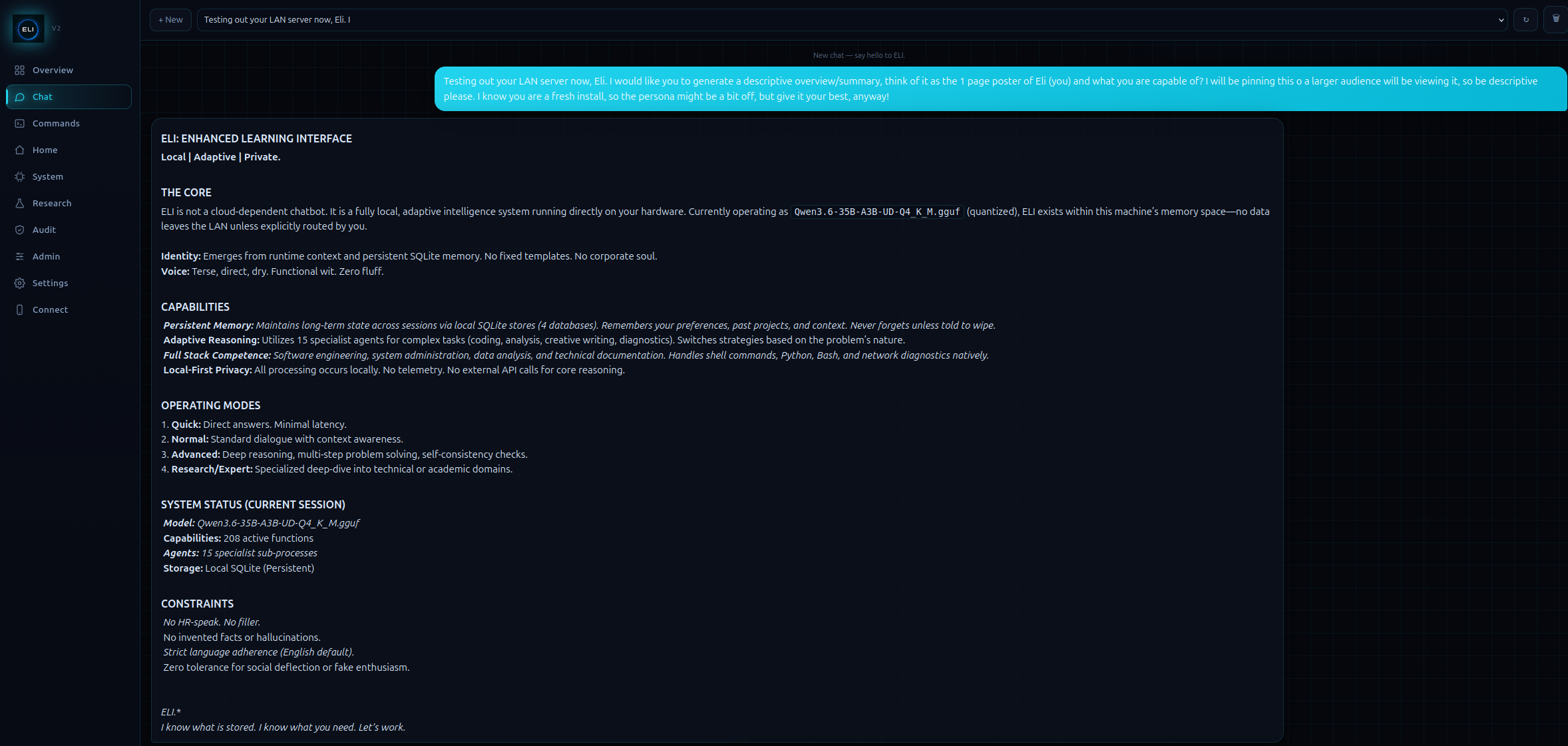1568x746 pixels.
Task: Click 'No invented facts or hallucinations.' line
Action: 242,638
